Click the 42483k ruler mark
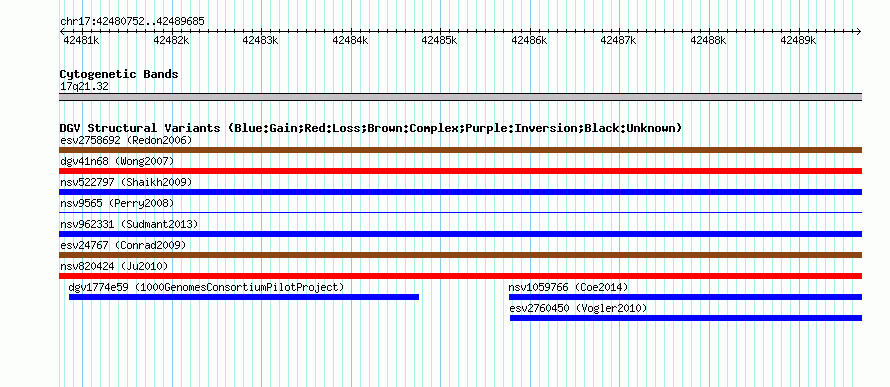Viewport: 890px width, 387px height. click(261, 40)
